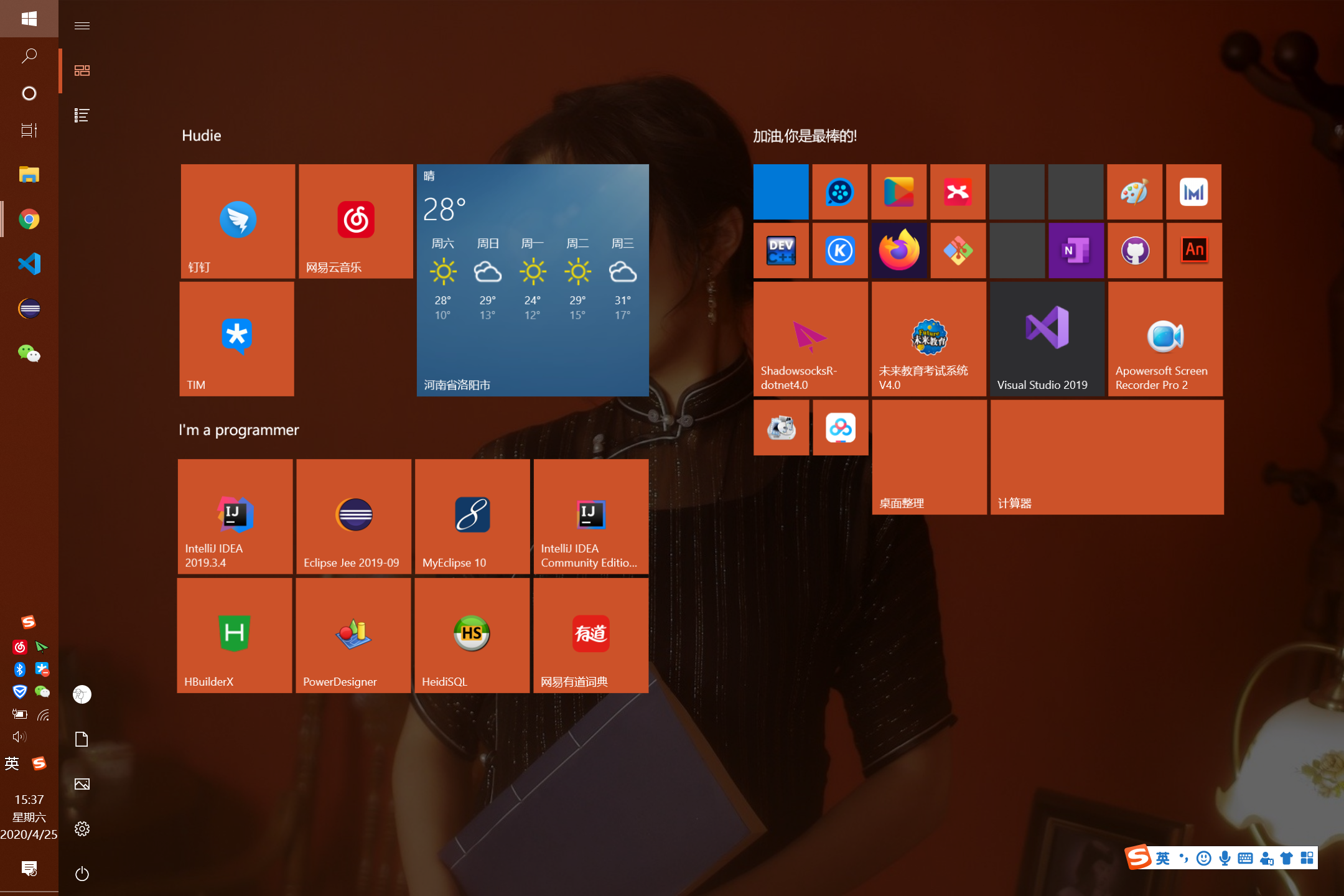The height and width of the screenshot is (896, 1344).
Task: Open Settings gear in Start sidebar
Action: point(82,829)
